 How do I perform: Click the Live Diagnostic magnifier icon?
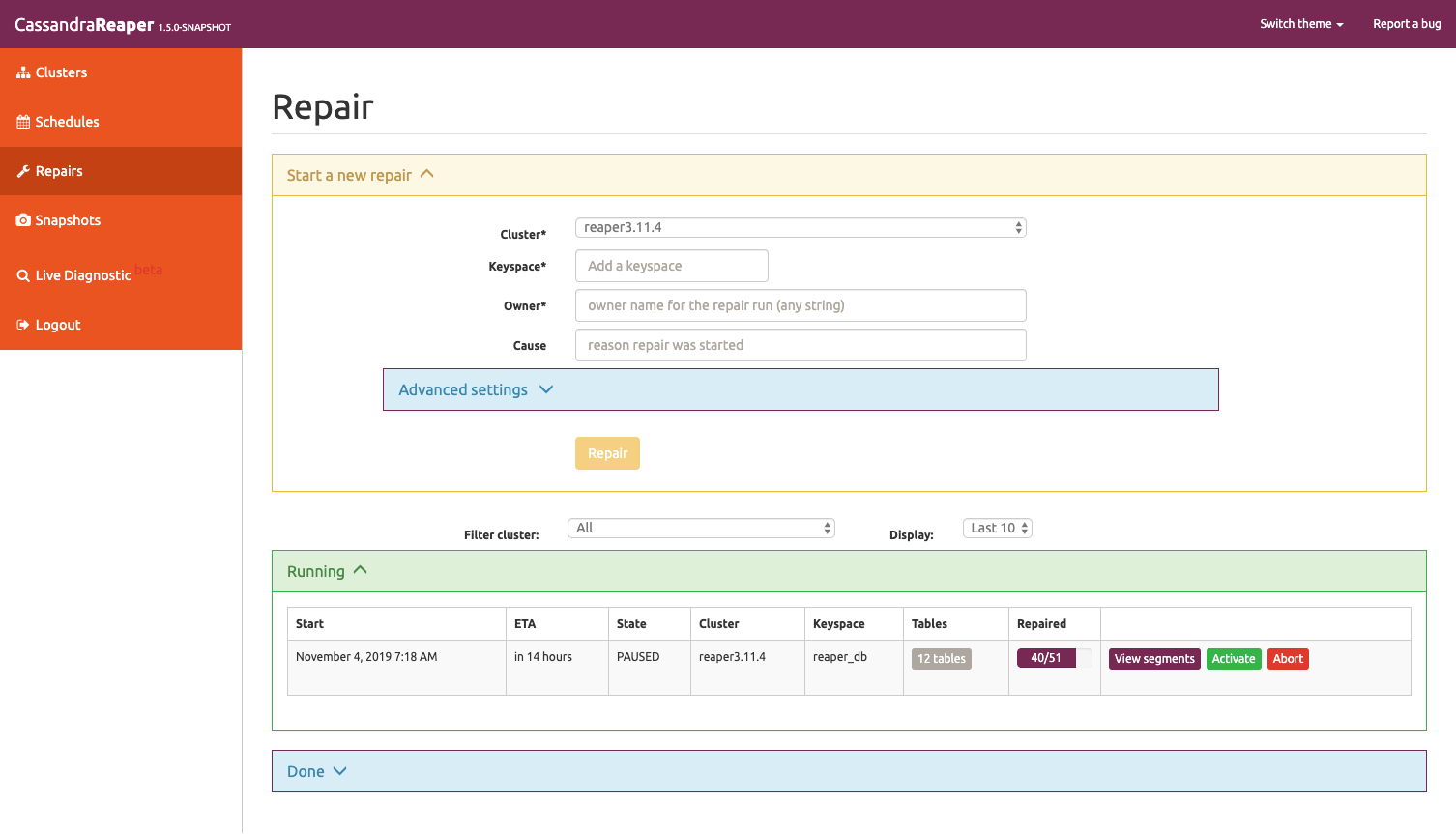coord(23,275)
